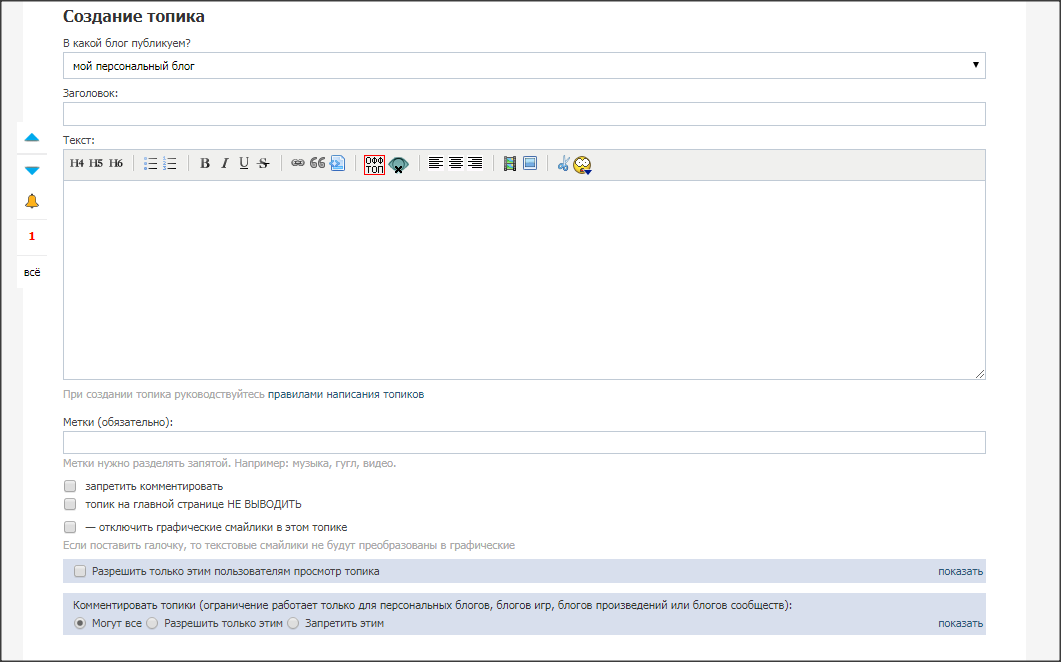
Task: Open the smiley emoticon picker
Action: pos(583,165)
